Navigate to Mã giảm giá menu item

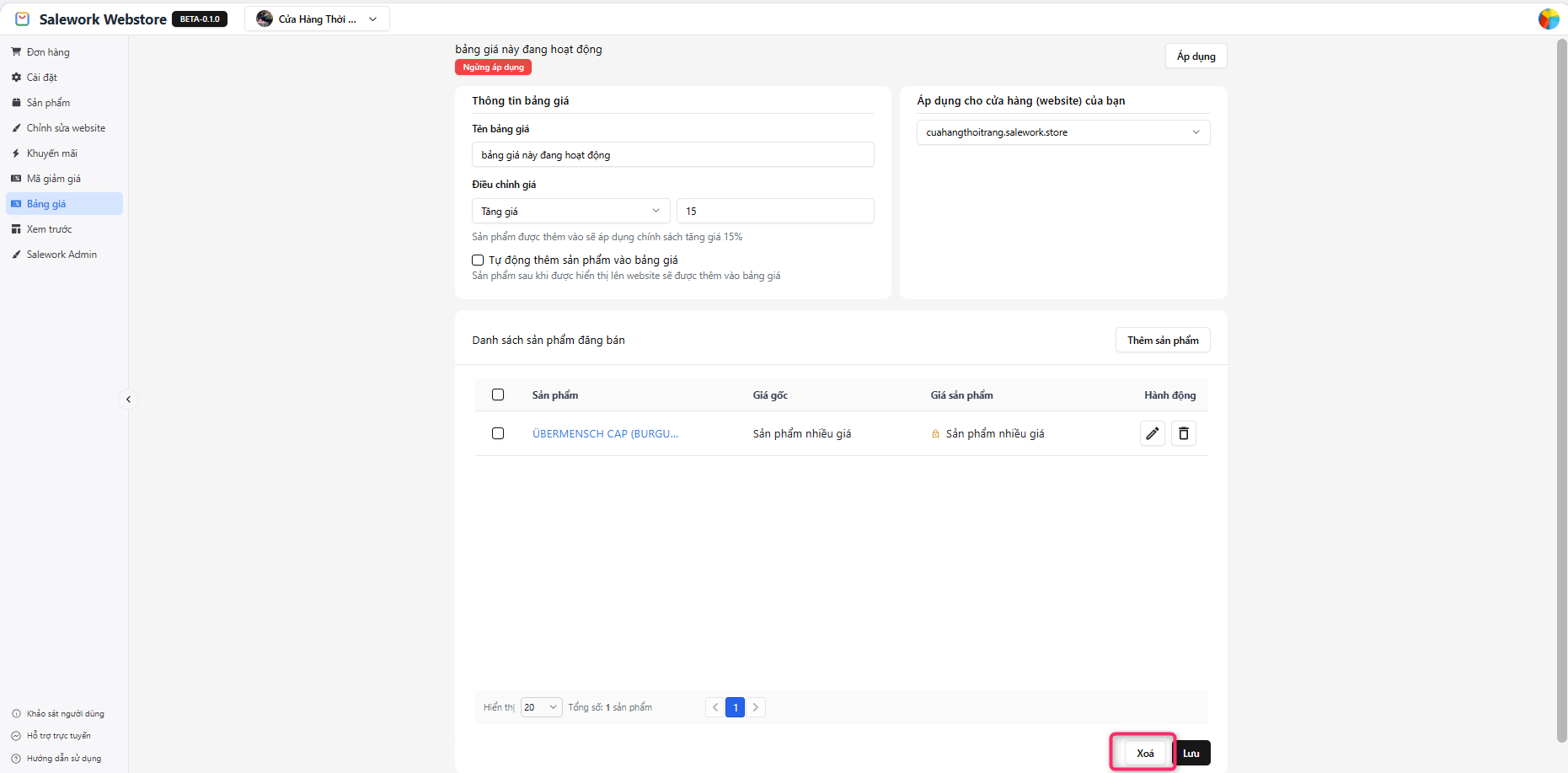(x=53, y=179)
